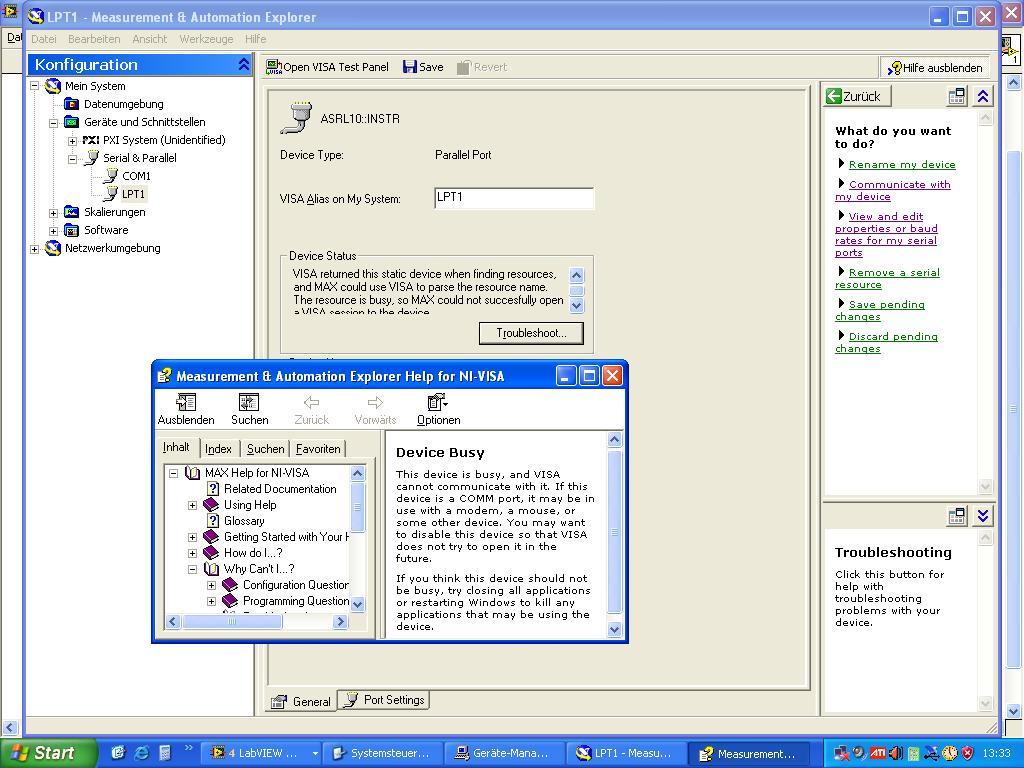Expand the Netzwerkumgebung node
Viewport: 1024px width, 768px height.
click(x=35, y=248)
